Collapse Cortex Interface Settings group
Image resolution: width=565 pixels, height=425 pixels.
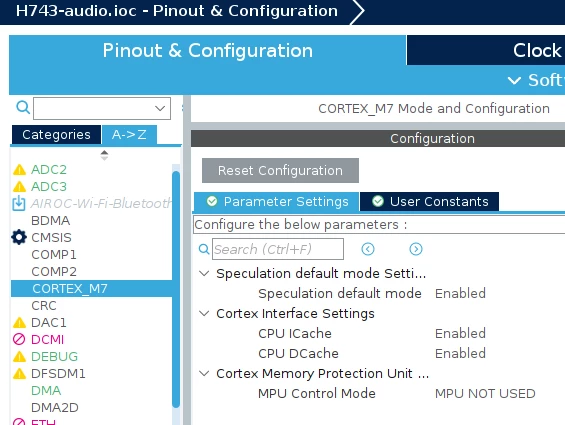pyautogui.click(x=204, y=313)
